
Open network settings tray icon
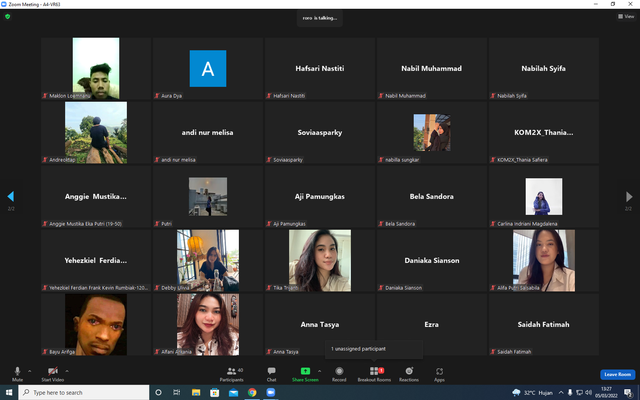pos(579,393)
